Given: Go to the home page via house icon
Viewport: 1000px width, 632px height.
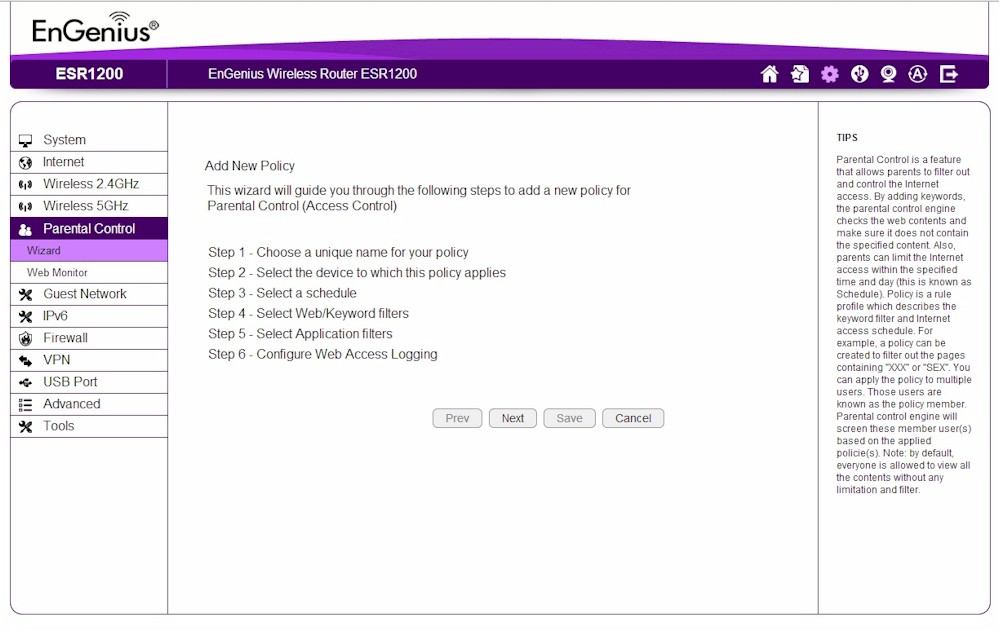Looking at the screenshot, I should [x=769, y=74].
